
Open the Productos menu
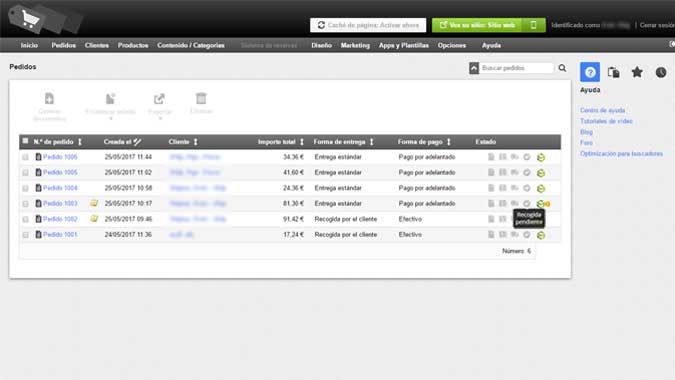[x=133, y=45]
